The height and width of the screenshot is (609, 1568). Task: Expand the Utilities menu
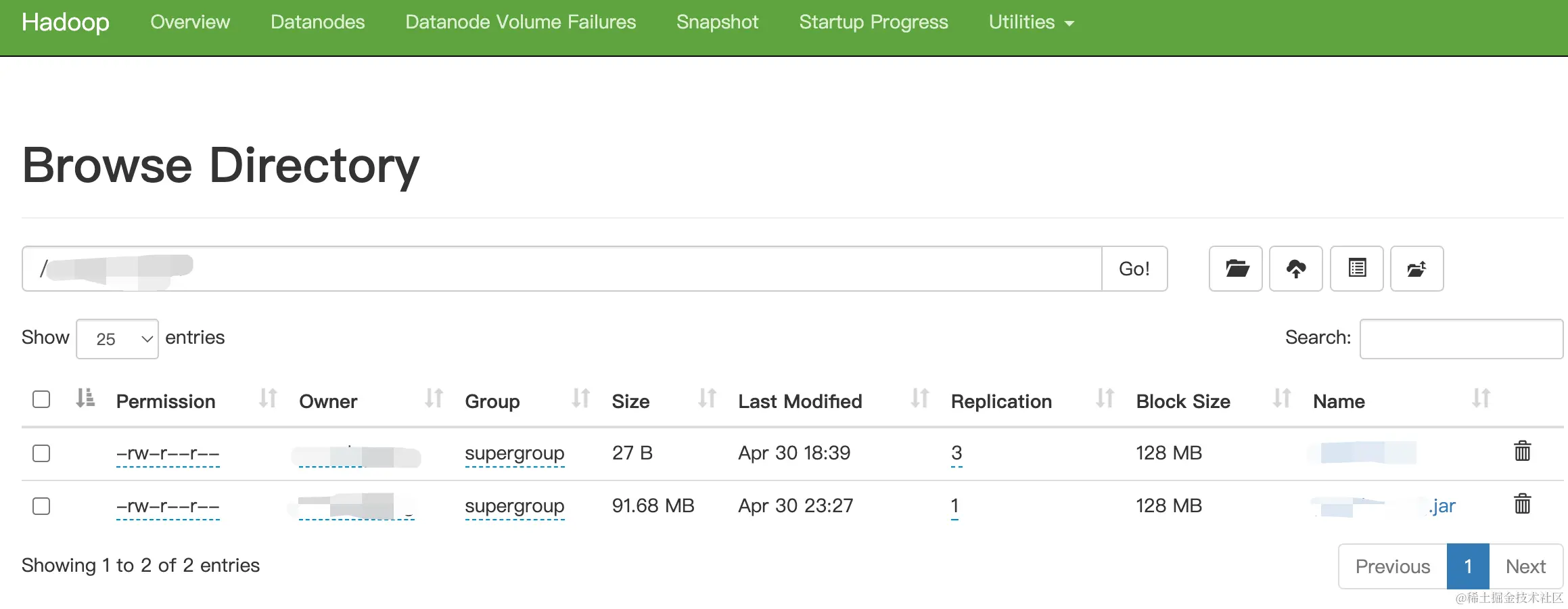point(1031,22)
